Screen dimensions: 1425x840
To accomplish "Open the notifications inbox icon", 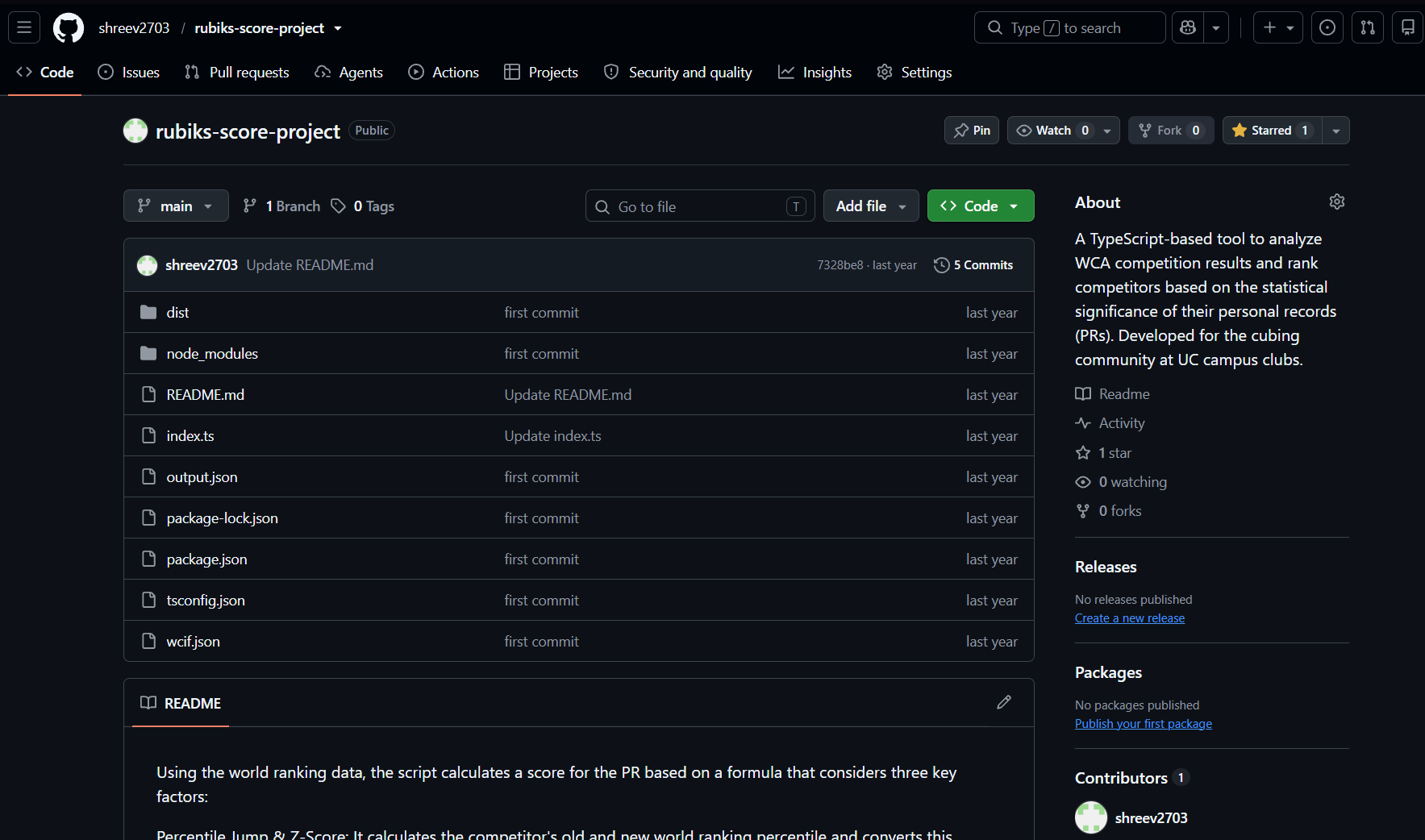I will 1407,27.
